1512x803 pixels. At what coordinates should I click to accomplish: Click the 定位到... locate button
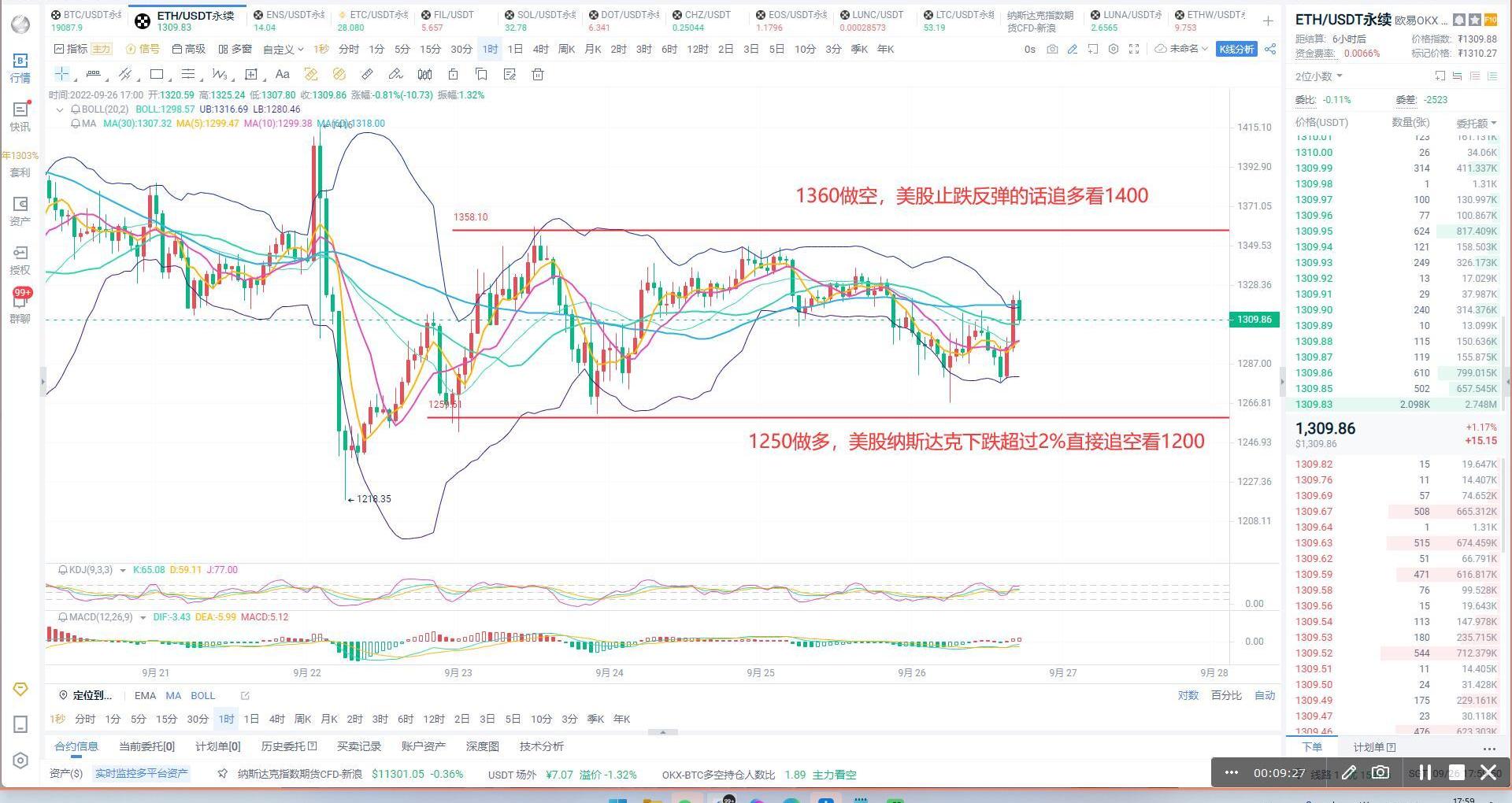[x=86, y=695]
